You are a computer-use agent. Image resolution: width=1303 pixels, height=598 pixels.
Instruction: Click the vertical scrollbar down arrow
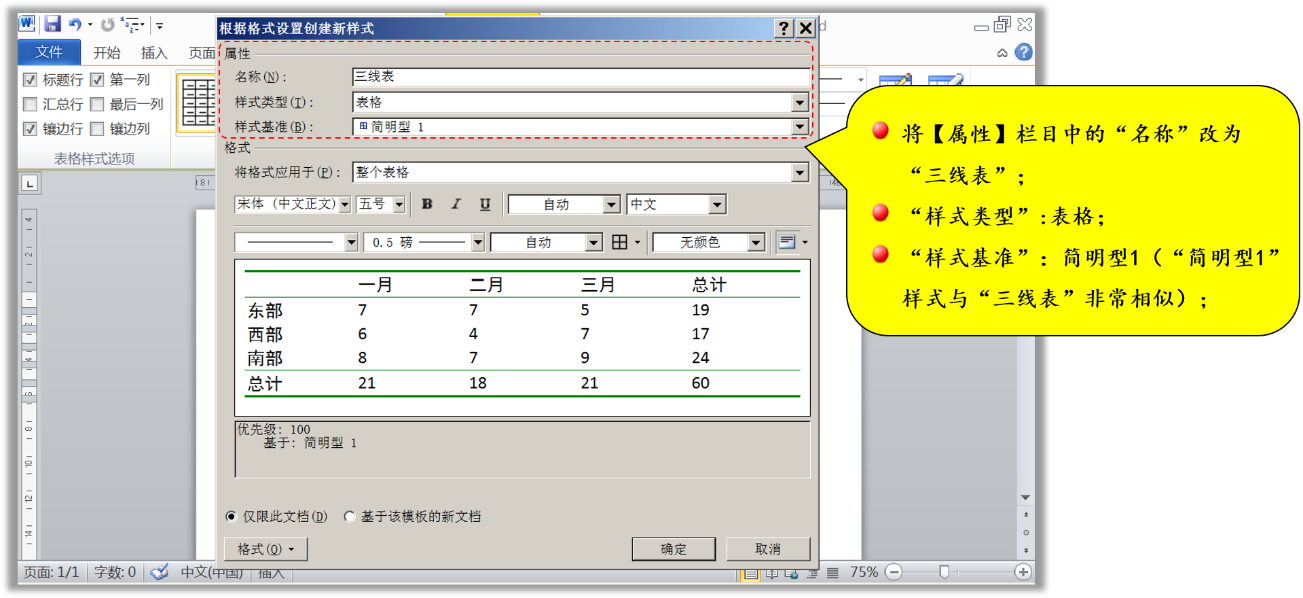click(x=1025, y=498)
